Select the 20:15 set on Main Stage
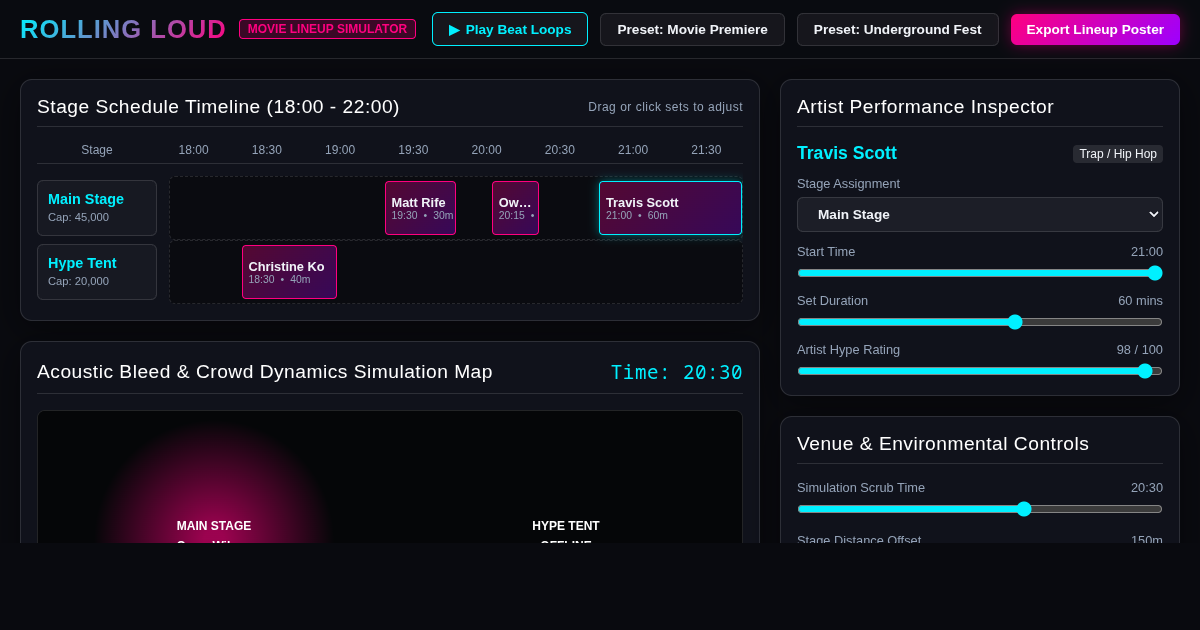The height and width of the screenshot is (630, 1200). (515, 208)
